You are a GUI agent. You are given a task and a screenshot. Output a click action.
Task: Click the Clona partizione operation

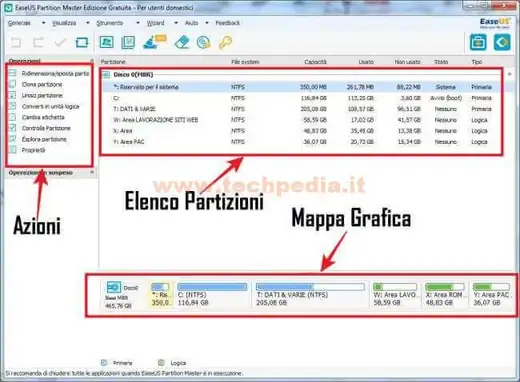(x=42, y=84)
